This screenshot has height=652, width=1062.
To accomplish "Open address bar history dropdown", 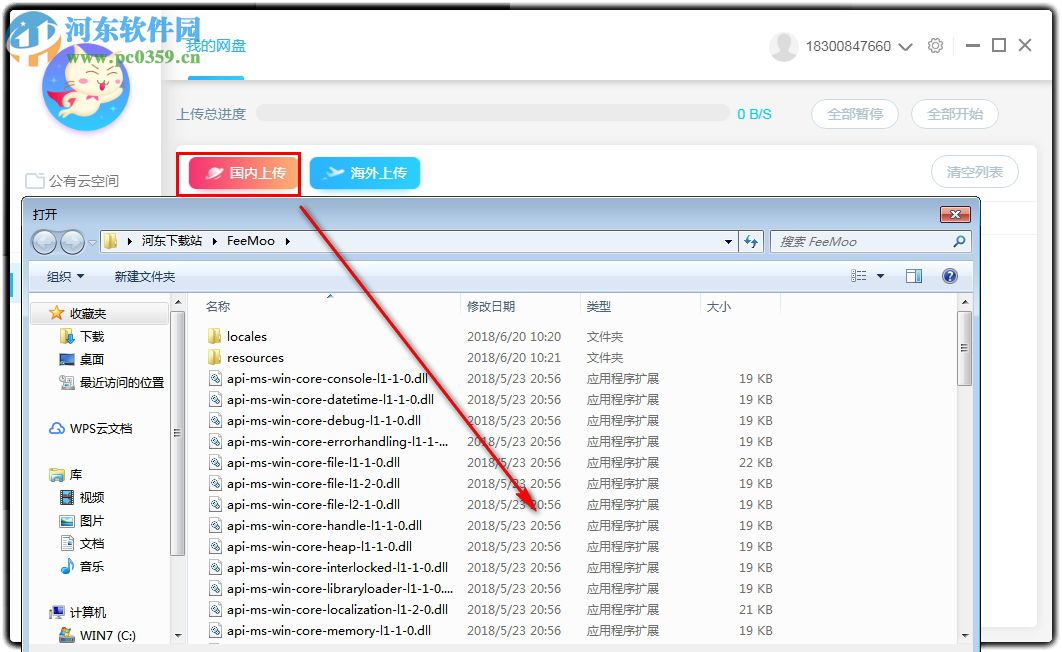I will [x=728, y=242].
